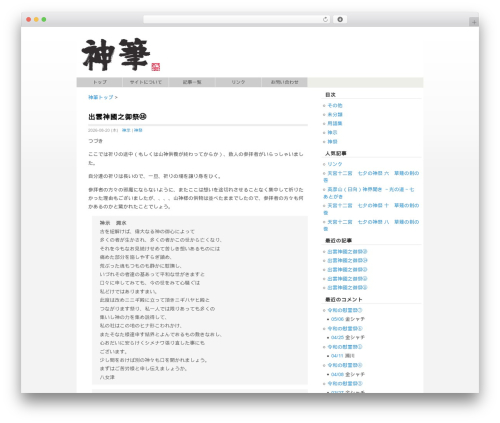The height and width of the screenshot is (423, 500).
Task: Open the リンク tab in navigation bar
Action: coord(238,82)
